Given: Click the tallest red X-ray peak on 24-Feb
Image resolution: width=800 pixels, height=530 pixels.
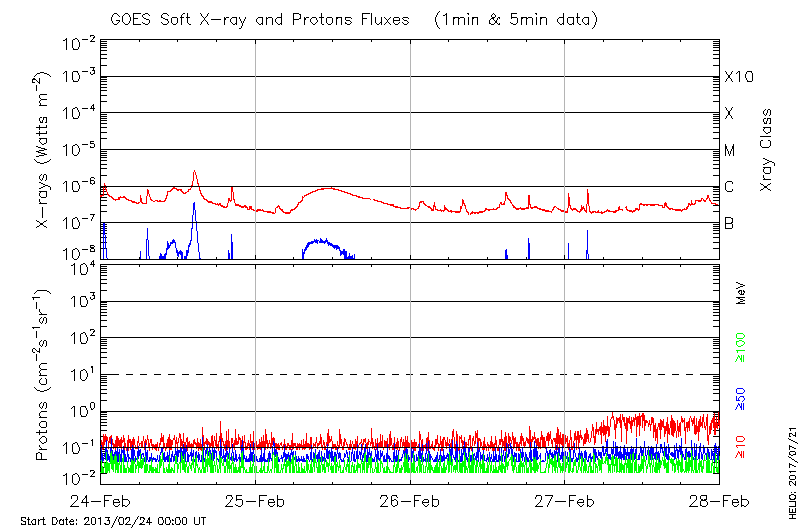Looking at the screenshot, I should (194, 171).
